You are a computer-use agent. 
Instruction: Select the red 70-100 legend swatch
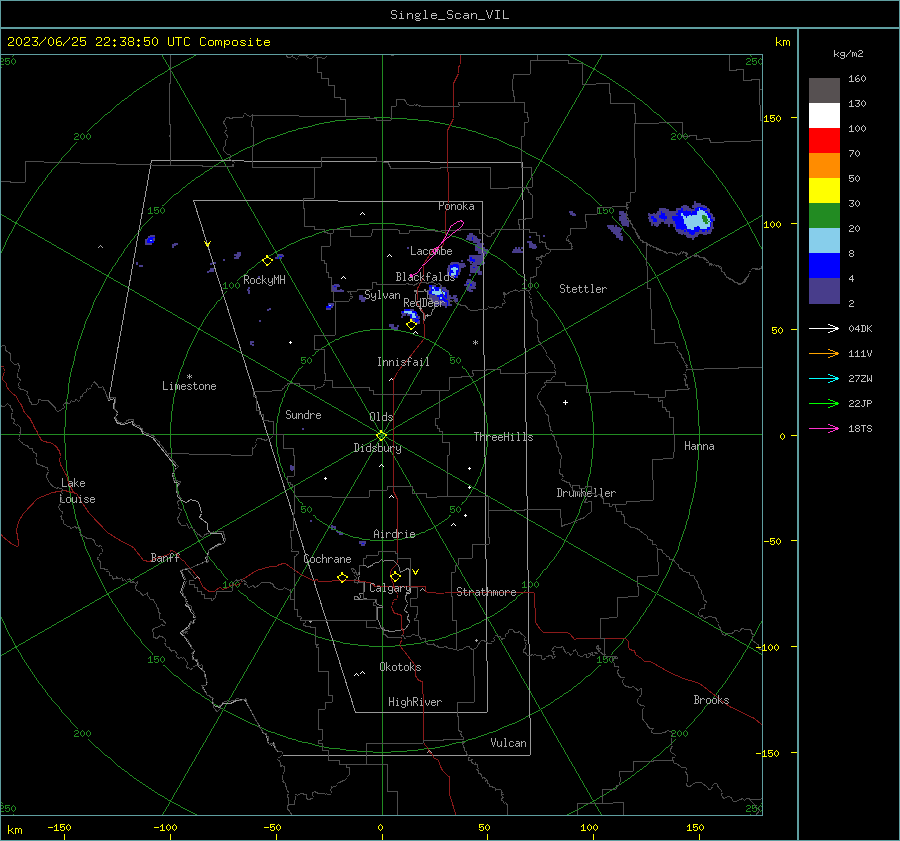click(x=824, y=141)
